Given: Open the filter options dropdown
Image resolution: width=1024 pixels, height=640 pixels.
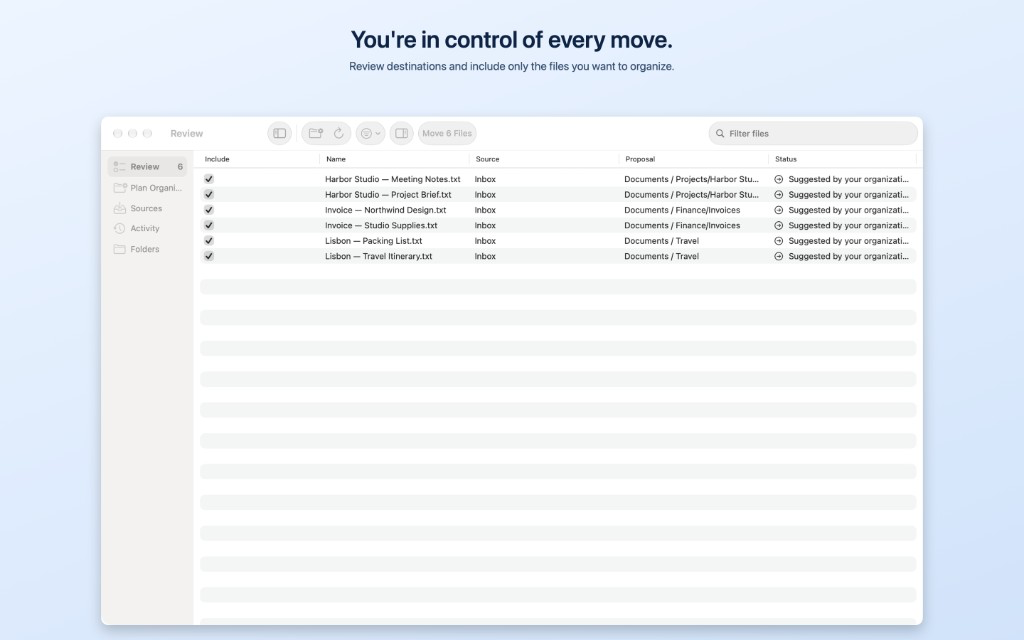Looking at the screenshot, I should (x=370, y=133).
